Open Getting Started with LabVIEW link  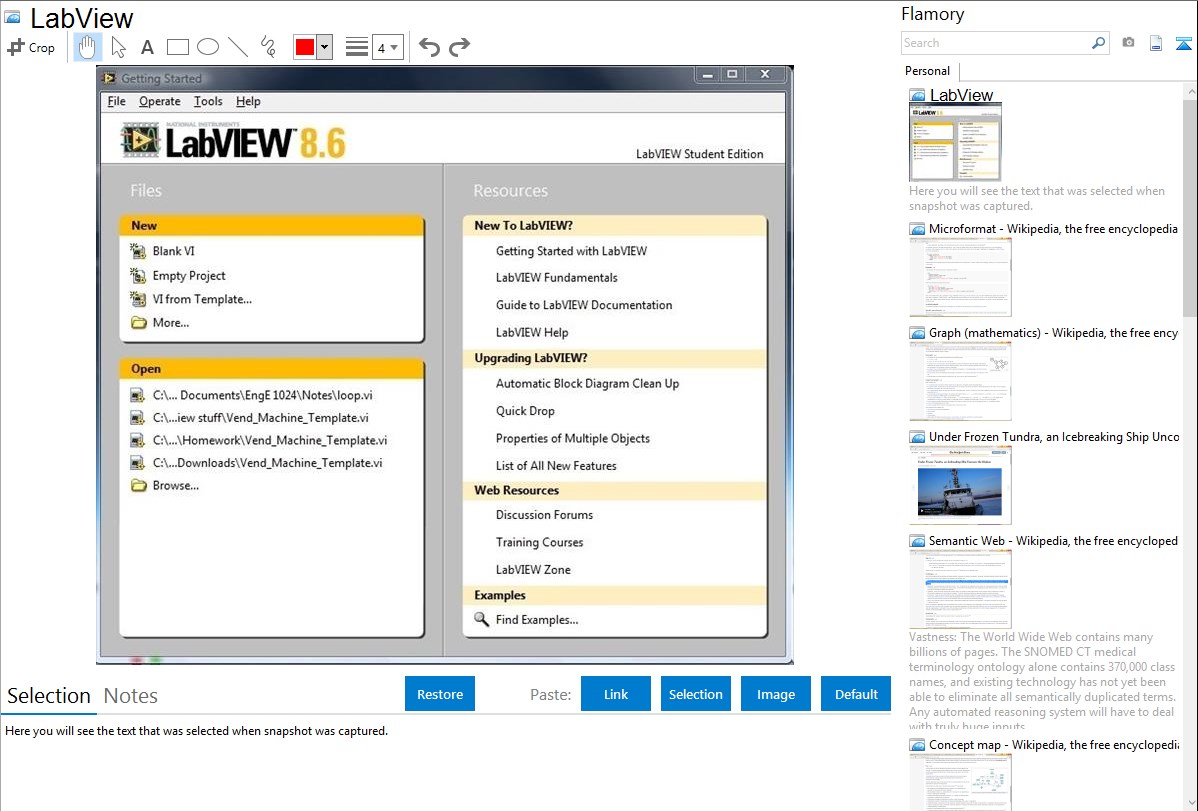[571, 251]
